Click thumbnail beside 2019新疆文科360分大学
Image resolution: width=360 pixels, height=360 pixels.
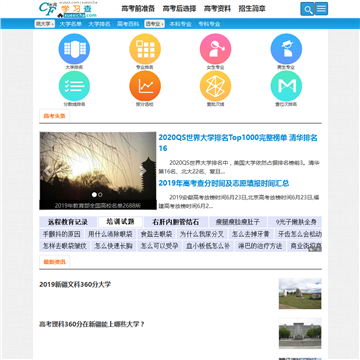(x=300, y=294)
